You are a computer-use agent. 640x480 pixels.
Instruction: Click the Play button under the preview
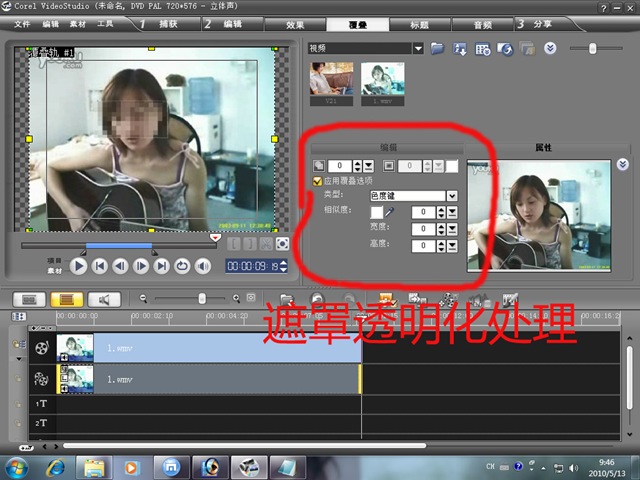[77, 266]
